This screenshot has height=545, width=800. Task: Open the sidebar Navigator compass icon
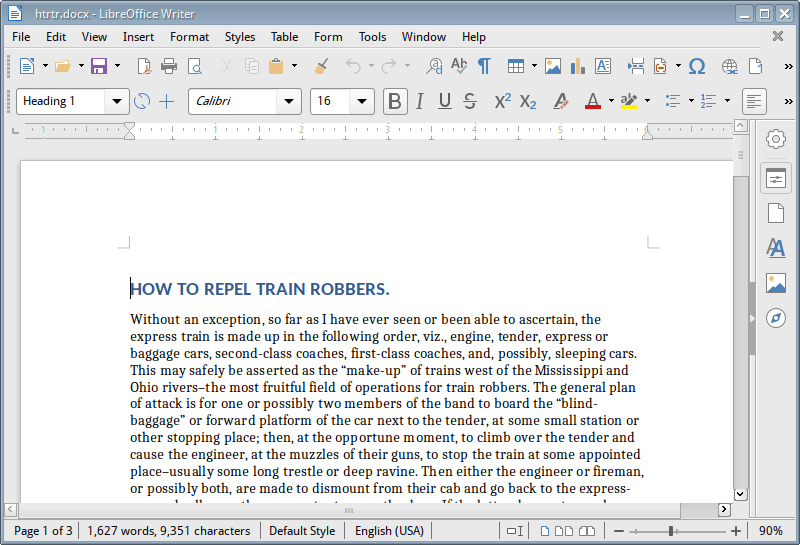click(x=775, y=318)
